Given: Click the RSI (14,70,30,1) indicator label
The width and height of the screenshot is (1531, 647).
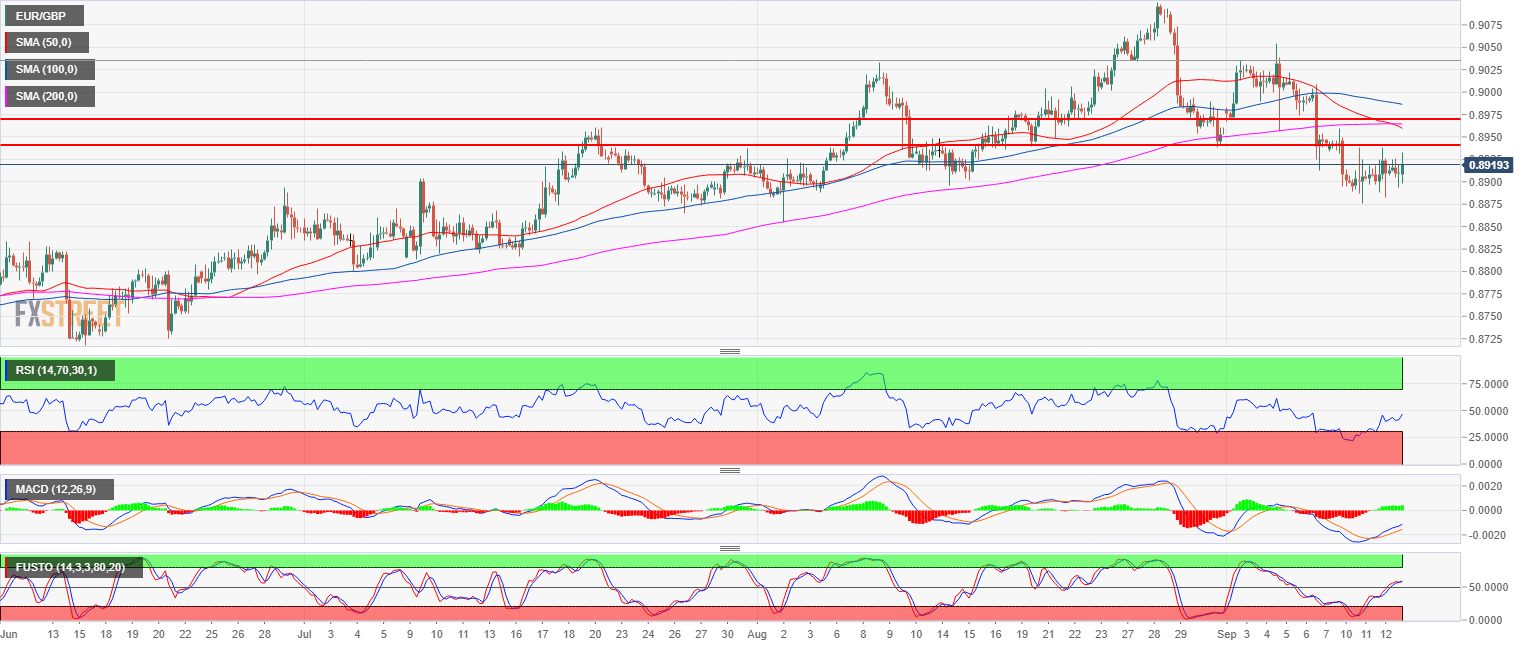Looking at the screenshot, I should coord(58,371).
